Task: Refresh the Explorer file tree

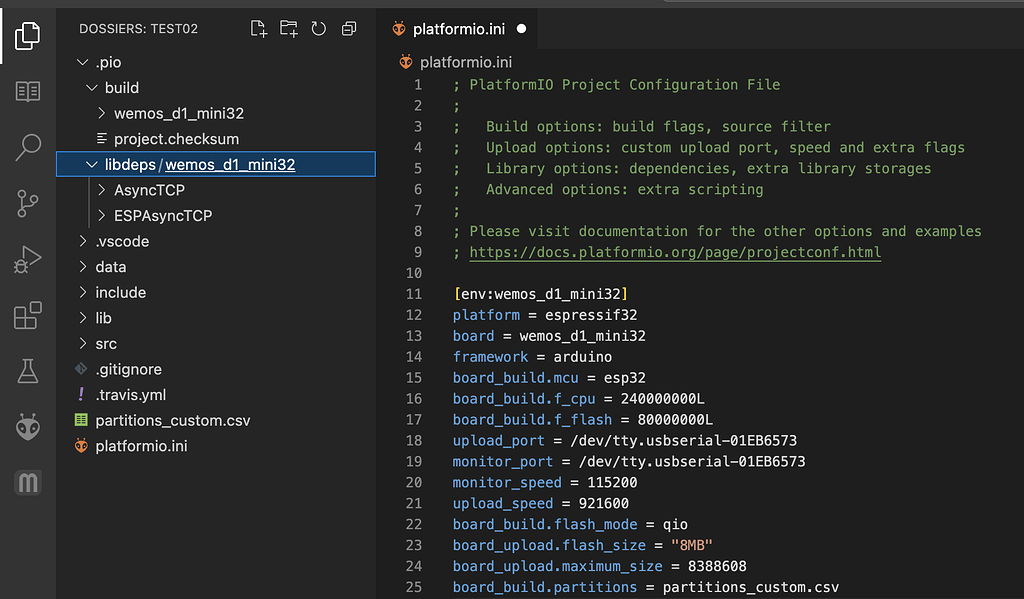Action: point(318,29)
